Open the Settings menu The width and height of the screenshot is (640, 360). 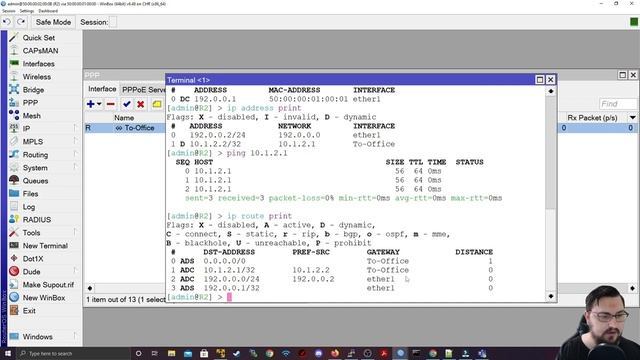(x=27, y=11)
